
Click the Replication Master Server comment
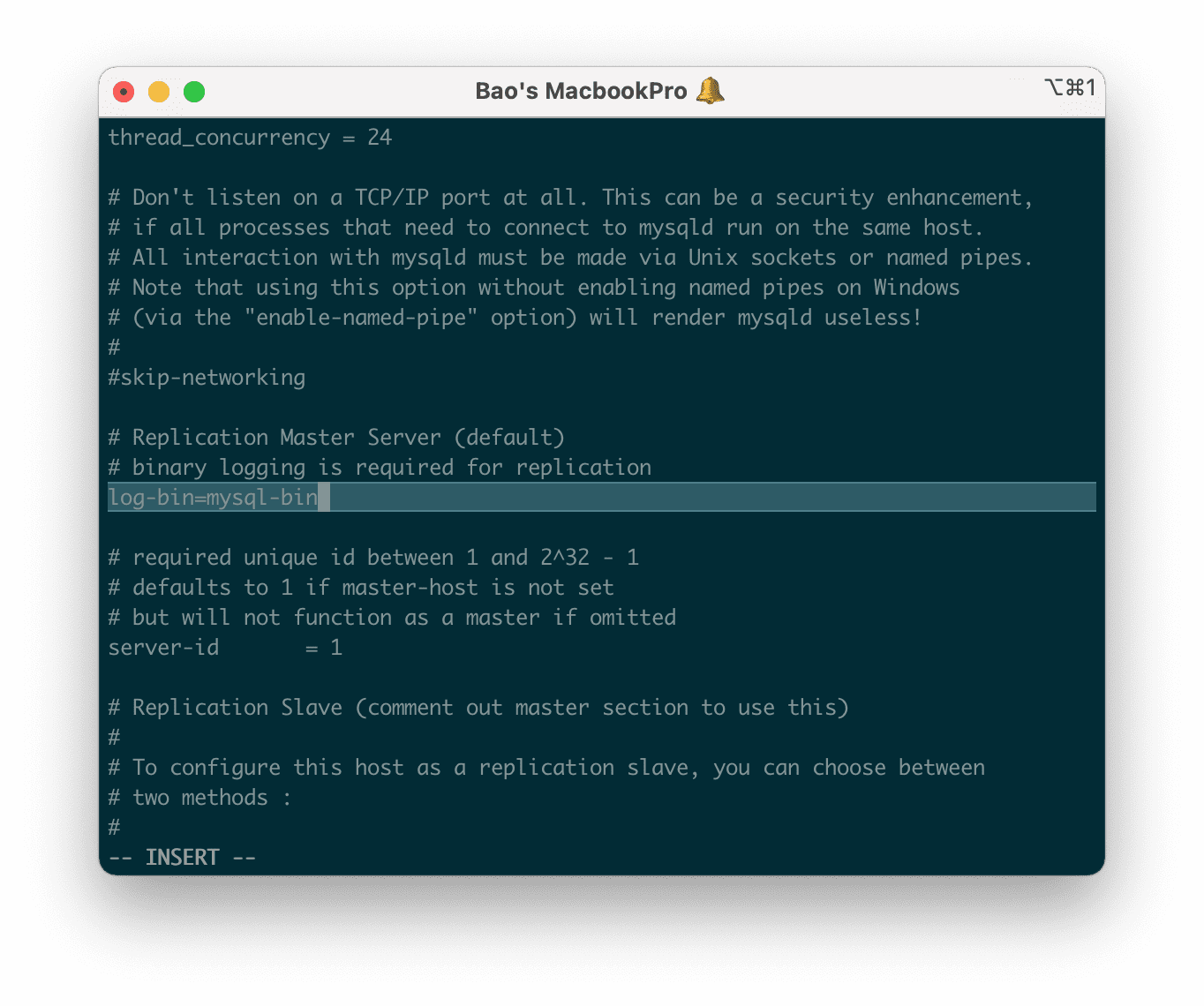[336, 438]
